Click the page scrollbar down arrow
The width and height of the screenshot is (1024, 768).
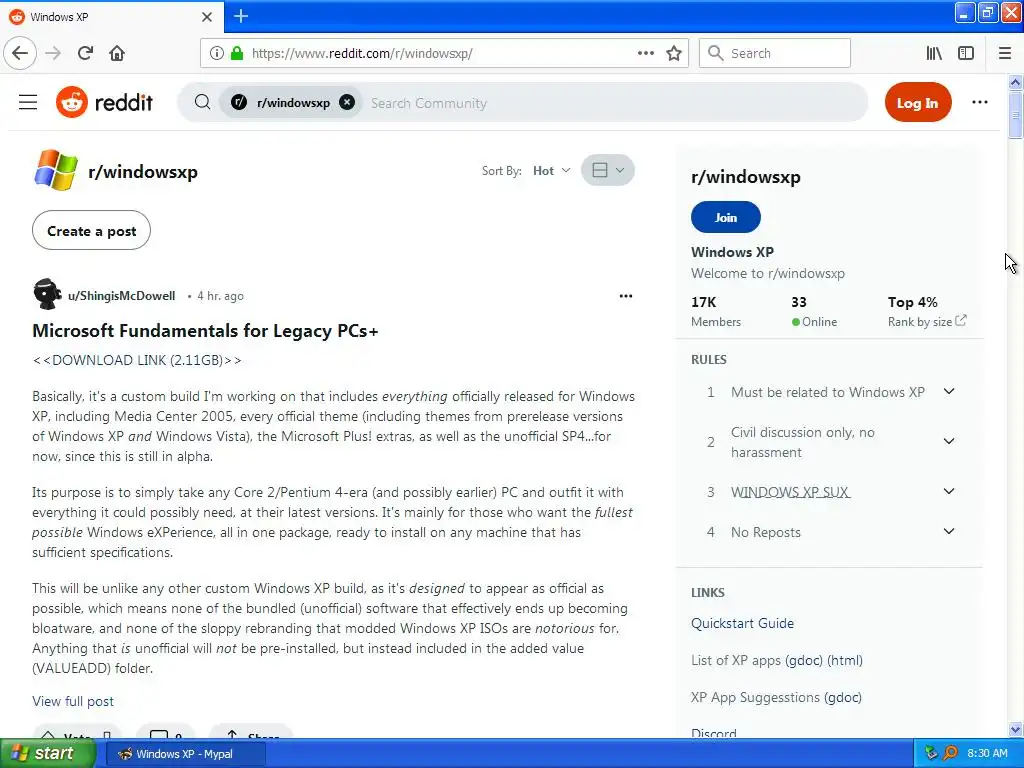coord(1015,729)
